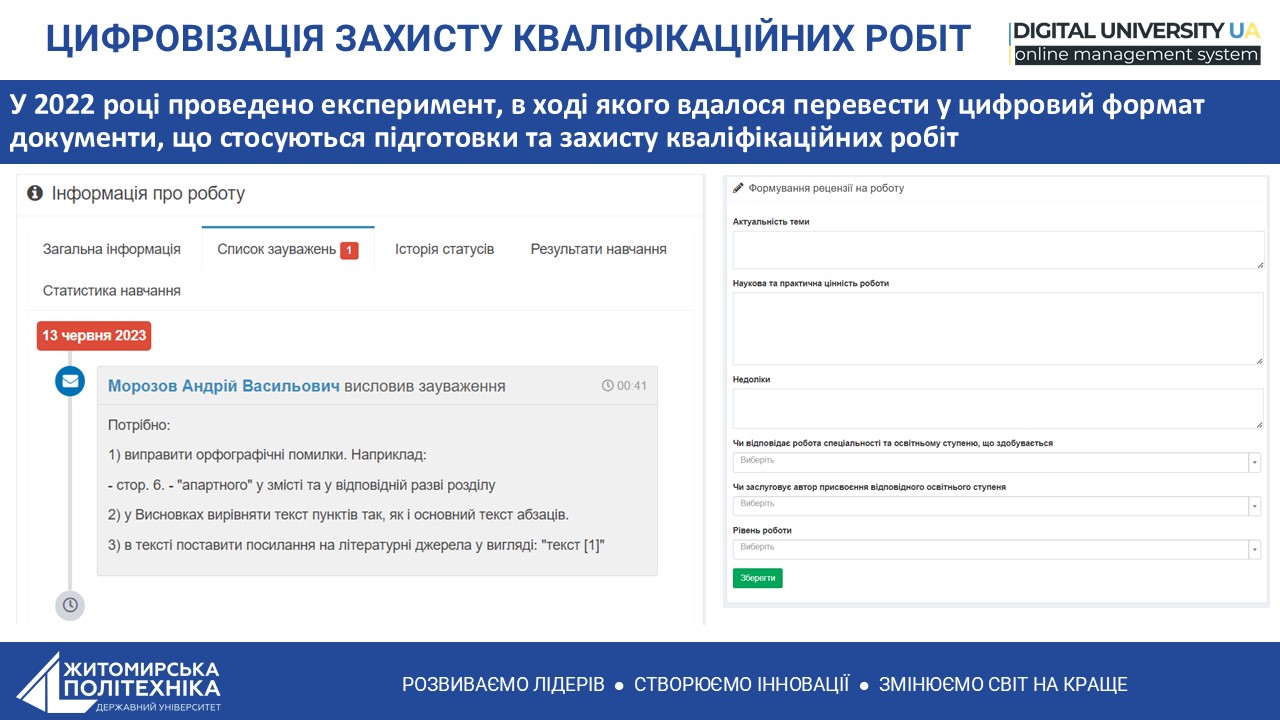Screen dimensions: 1280x720
Task: Switch to the 'Загальна інформація' tab
Action: click(112, 249)
